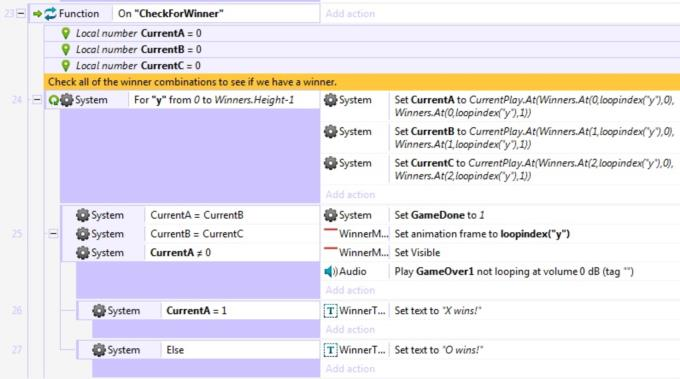Select the Set CurrentC to CurrentPlay.At action
Image resolution: width=680 pixels, height=379 pixels.
(x=534, y=170)
